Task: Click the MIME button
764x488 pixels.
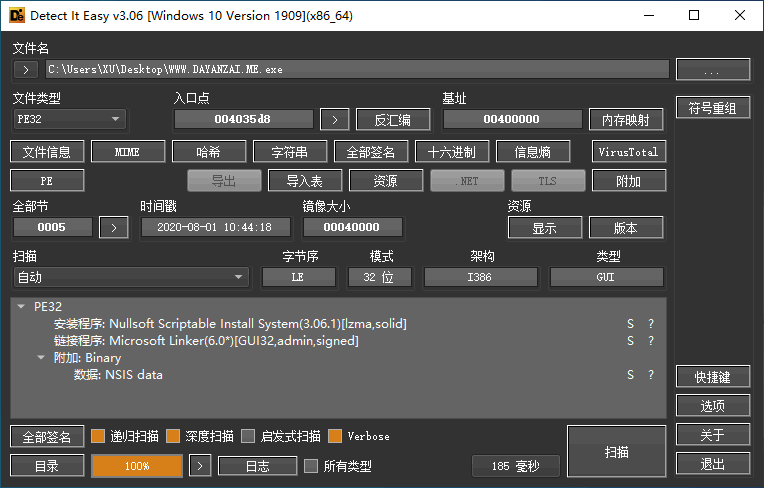Action: [x=128, y=152]
